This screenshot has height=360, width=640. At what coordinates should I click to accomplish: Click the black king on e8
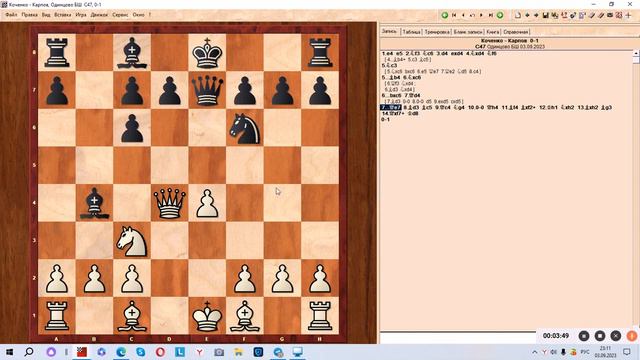pos(207,53)
